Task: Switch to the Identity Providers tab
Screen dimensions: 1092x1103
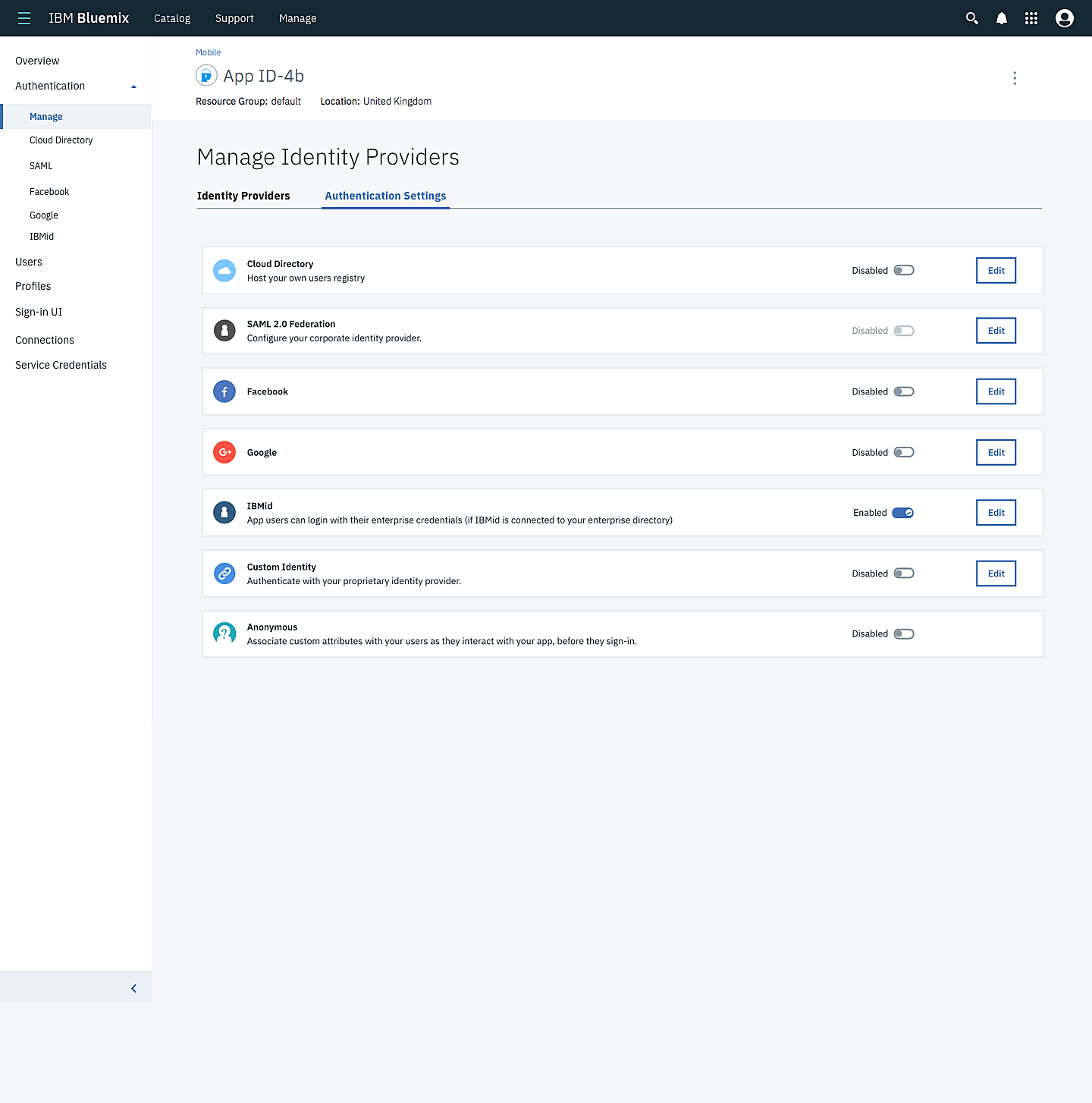Action: click(243, 196)
